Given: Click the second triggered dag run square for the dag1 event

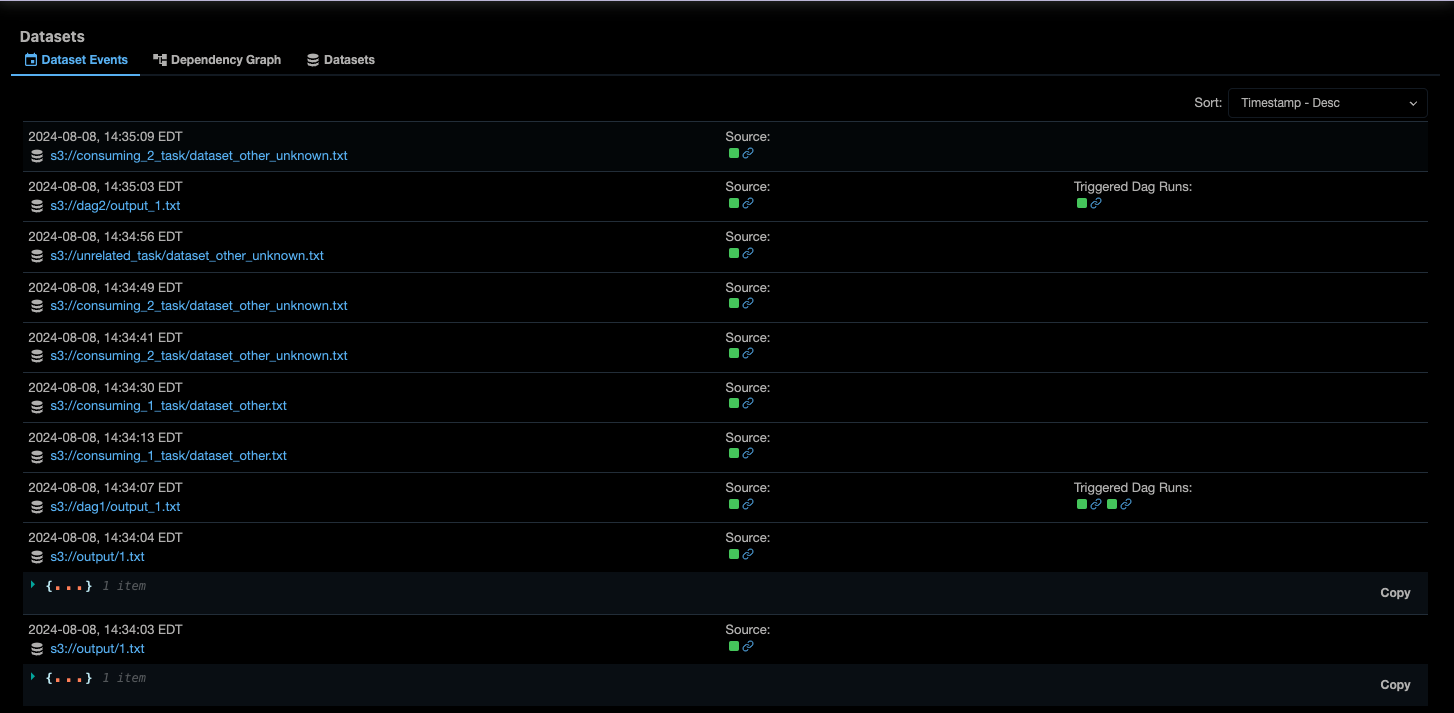Looking at the screenshot, I should click(x=1112, y=504).
